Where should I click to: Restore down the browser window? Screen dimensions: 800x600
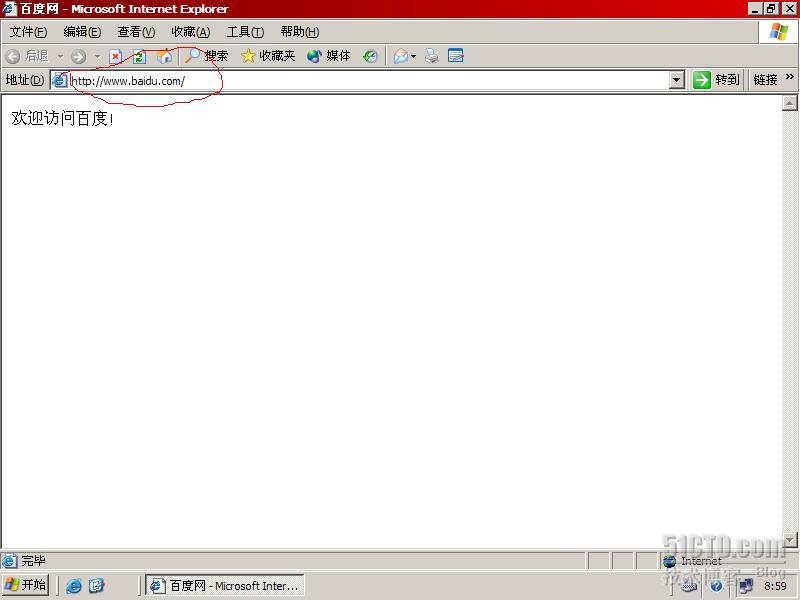[770, 9]
